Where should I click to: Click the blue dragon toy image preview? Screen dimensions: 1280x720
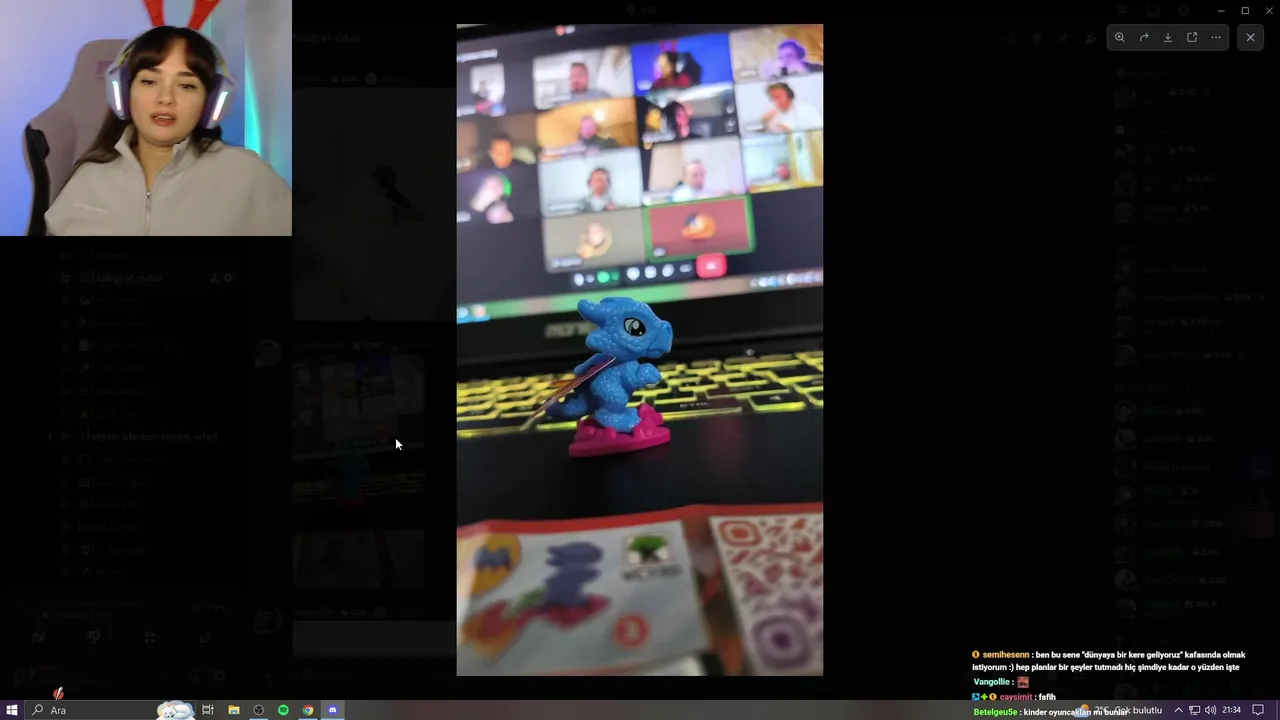tap(640, 350)
